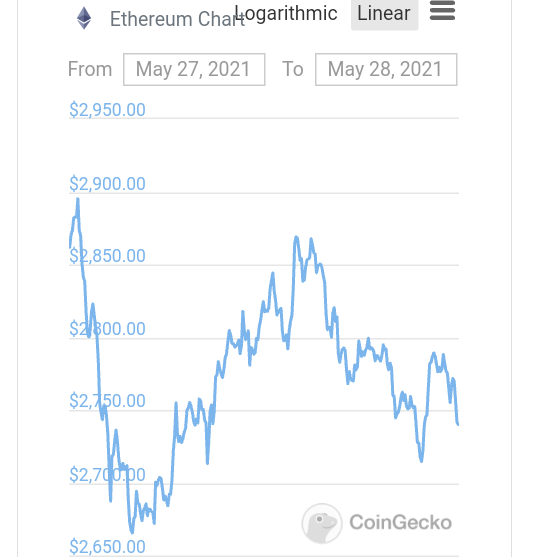Screen dimensions: 538x557
Task: Switch chart scale to Linear
Action: (384, 14)
